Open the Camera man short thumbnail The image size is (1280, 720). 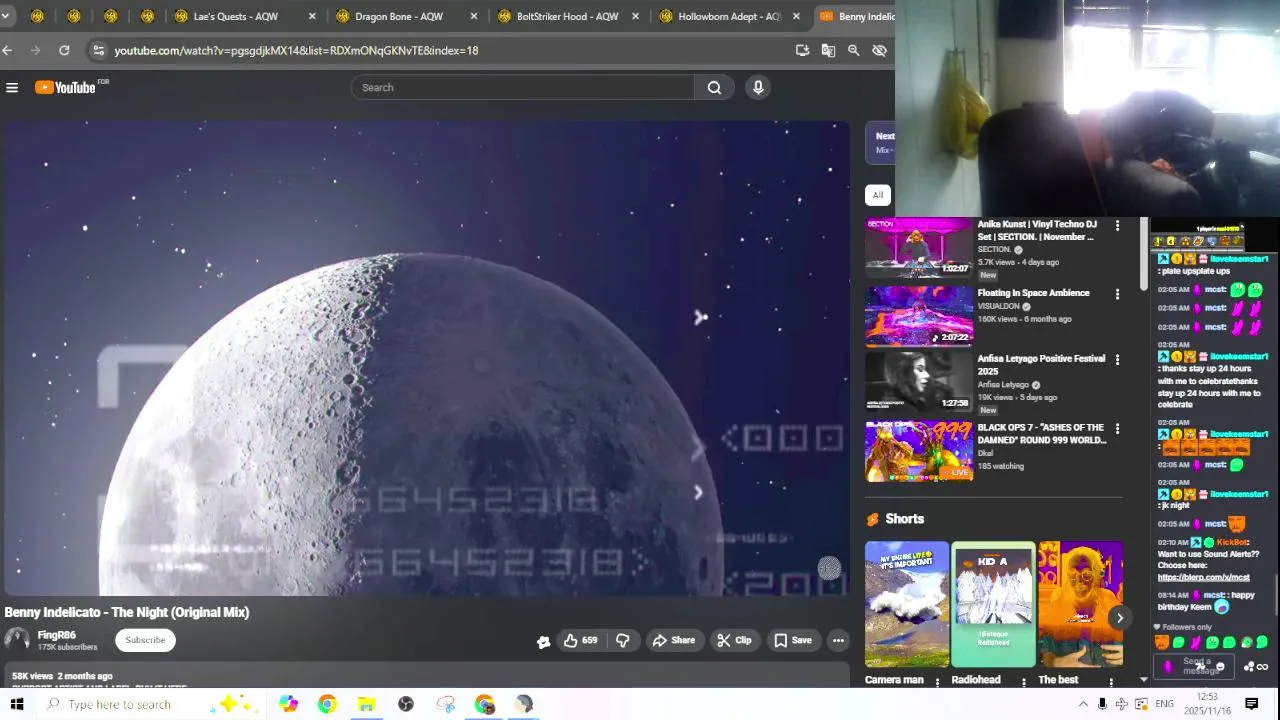click(907, 604)
